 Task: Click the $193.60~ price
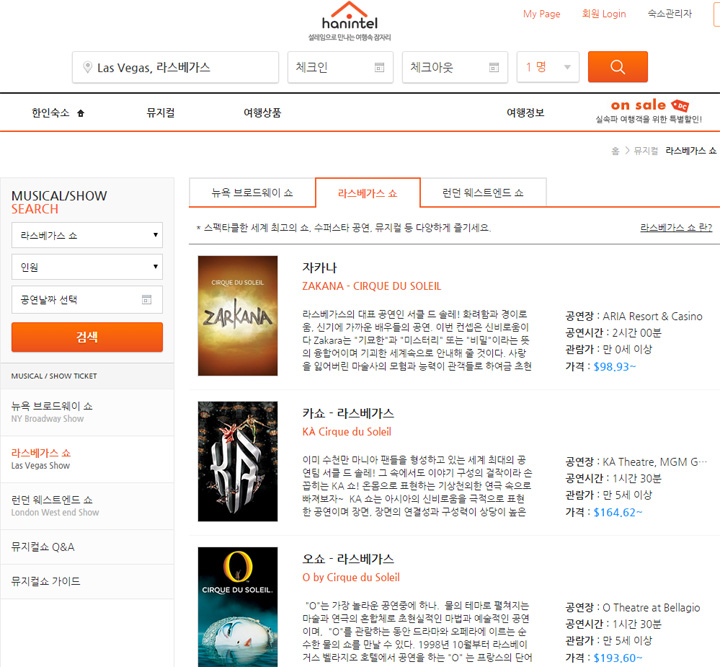[618, 657]
